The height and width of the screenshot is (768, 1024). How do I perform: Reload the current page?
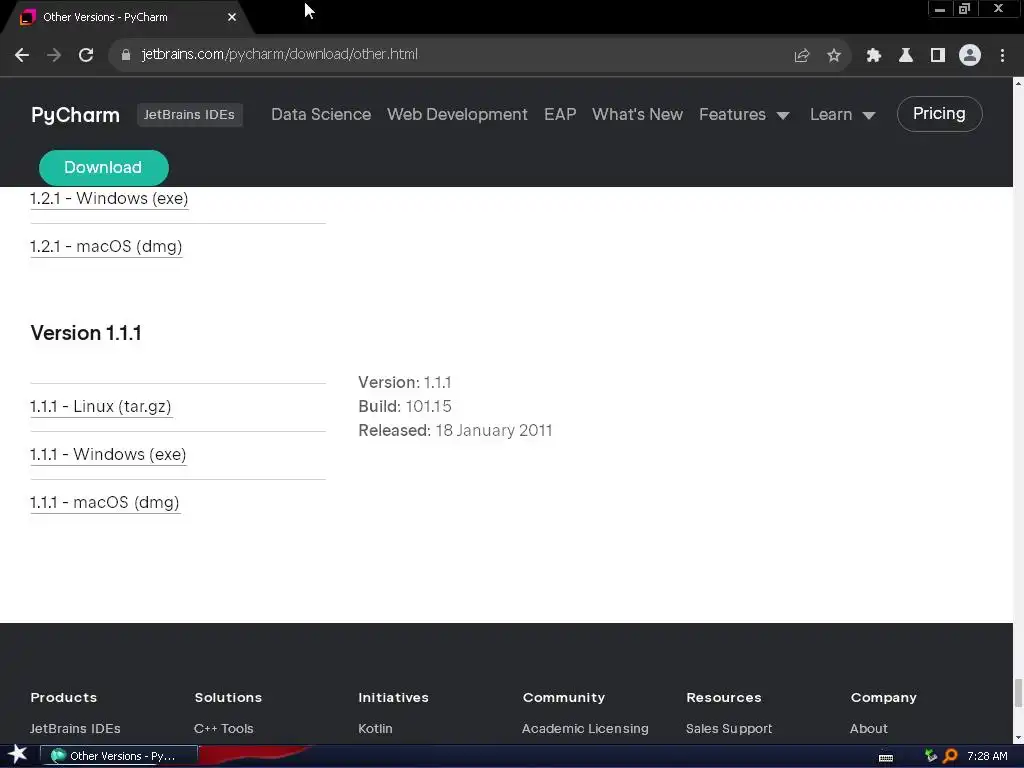click(x=86, y=55)
